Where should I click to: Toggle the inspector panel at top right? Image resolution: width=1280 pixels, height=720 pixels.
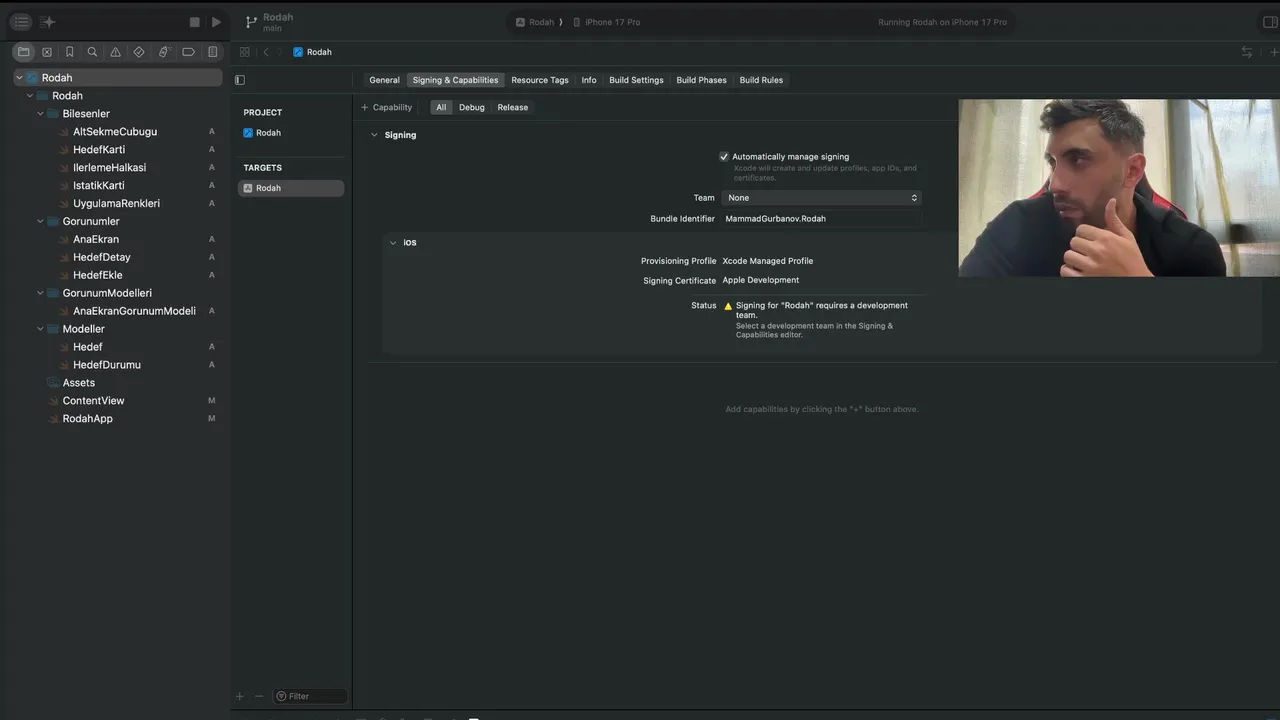tap(1271, 22)
